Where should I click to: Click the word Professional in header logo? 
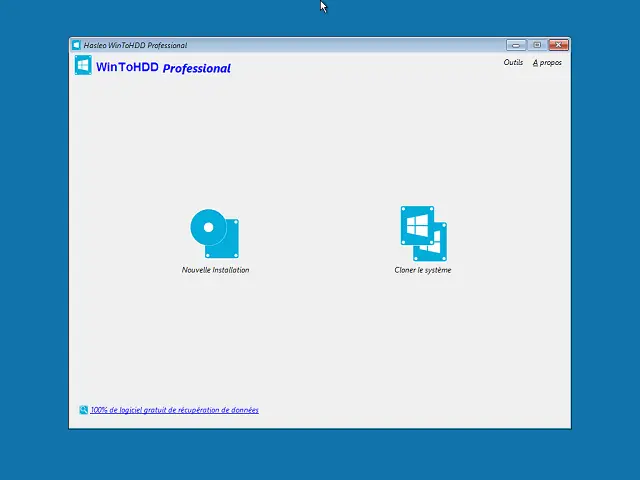196,69
